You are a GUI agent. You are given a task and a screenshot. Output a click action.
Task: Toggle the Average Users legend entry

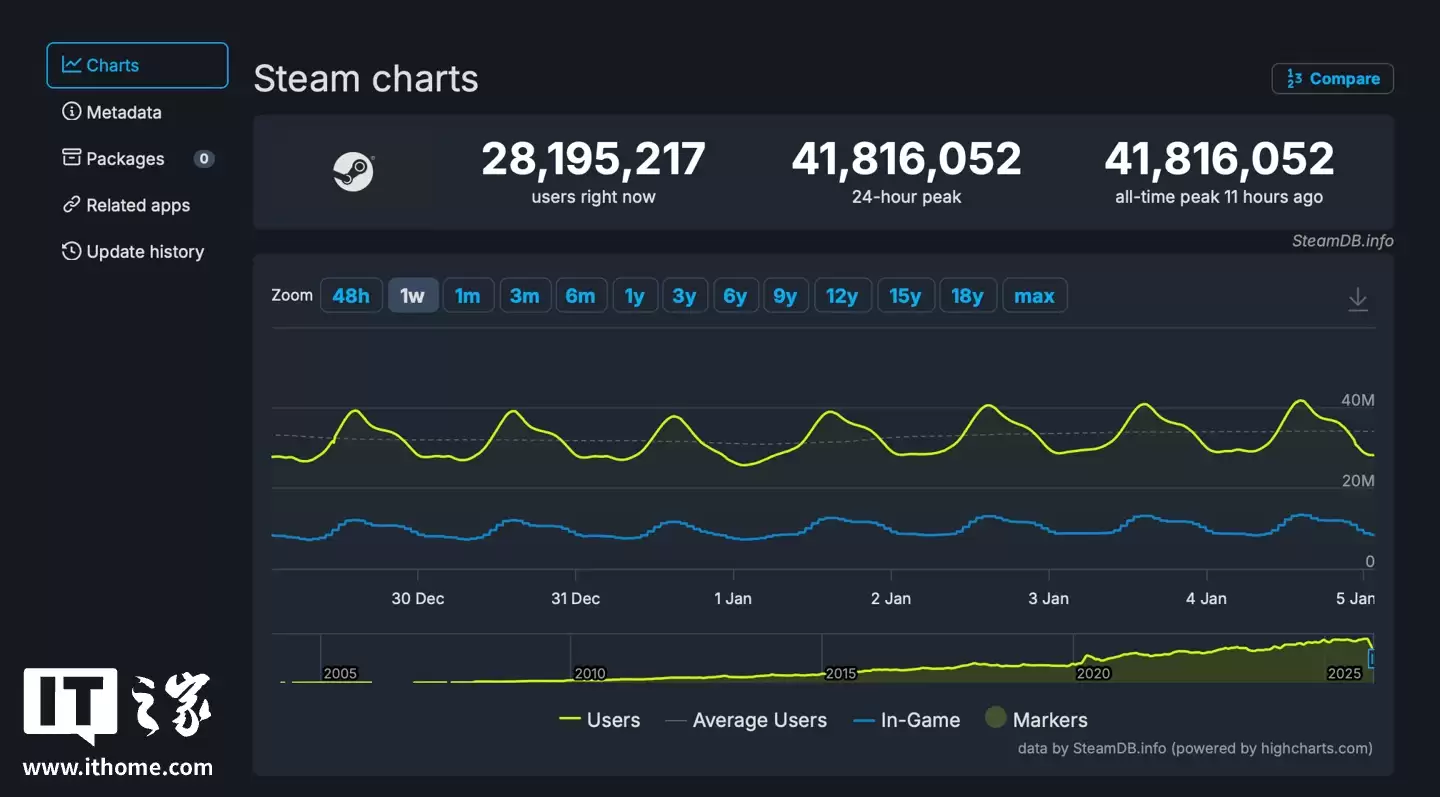pyautogui.click(x=747, y=719)
